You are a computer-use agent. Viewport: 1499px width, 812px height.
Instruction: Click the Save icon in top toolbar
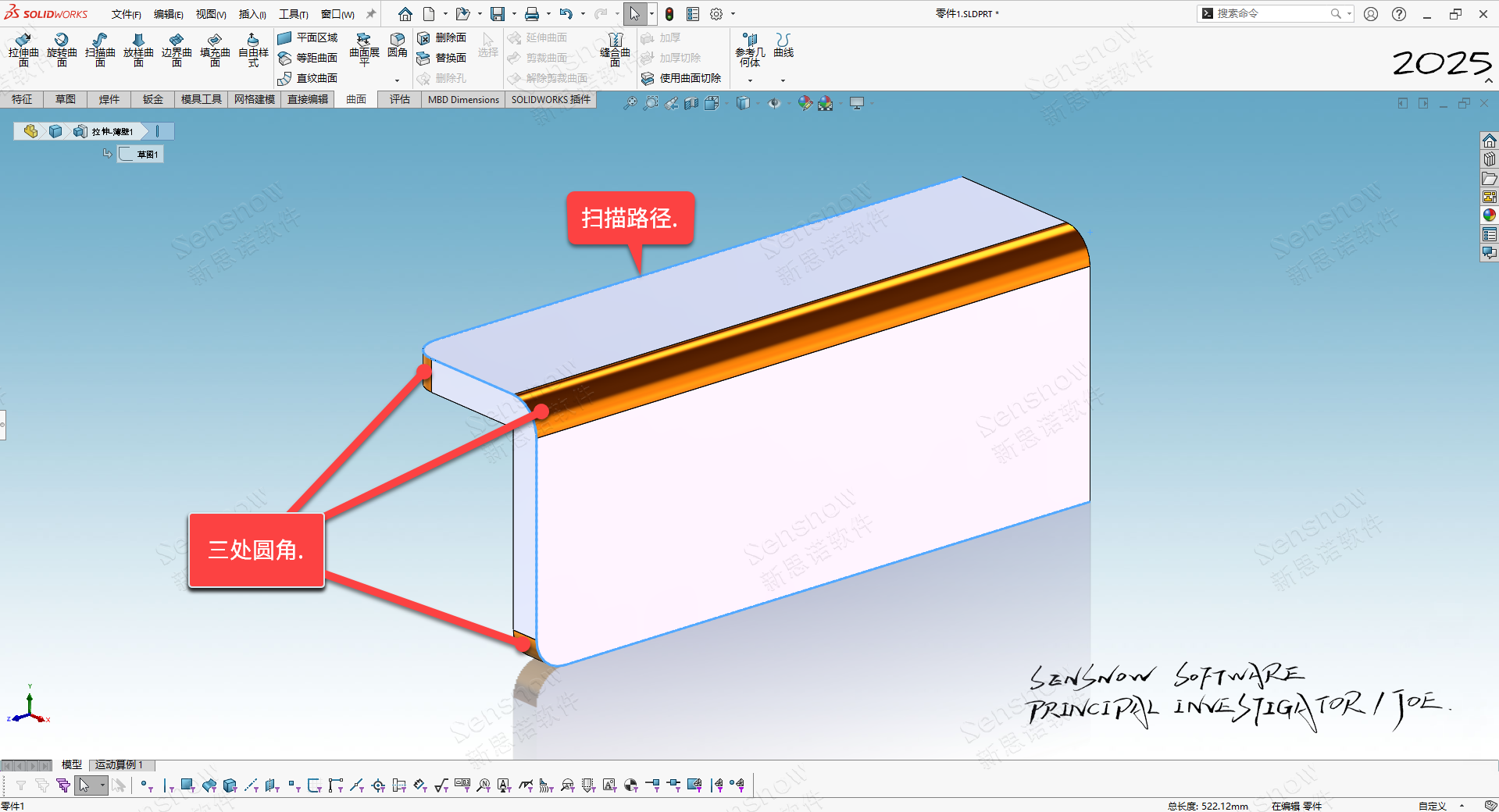(x=497, y=14)
